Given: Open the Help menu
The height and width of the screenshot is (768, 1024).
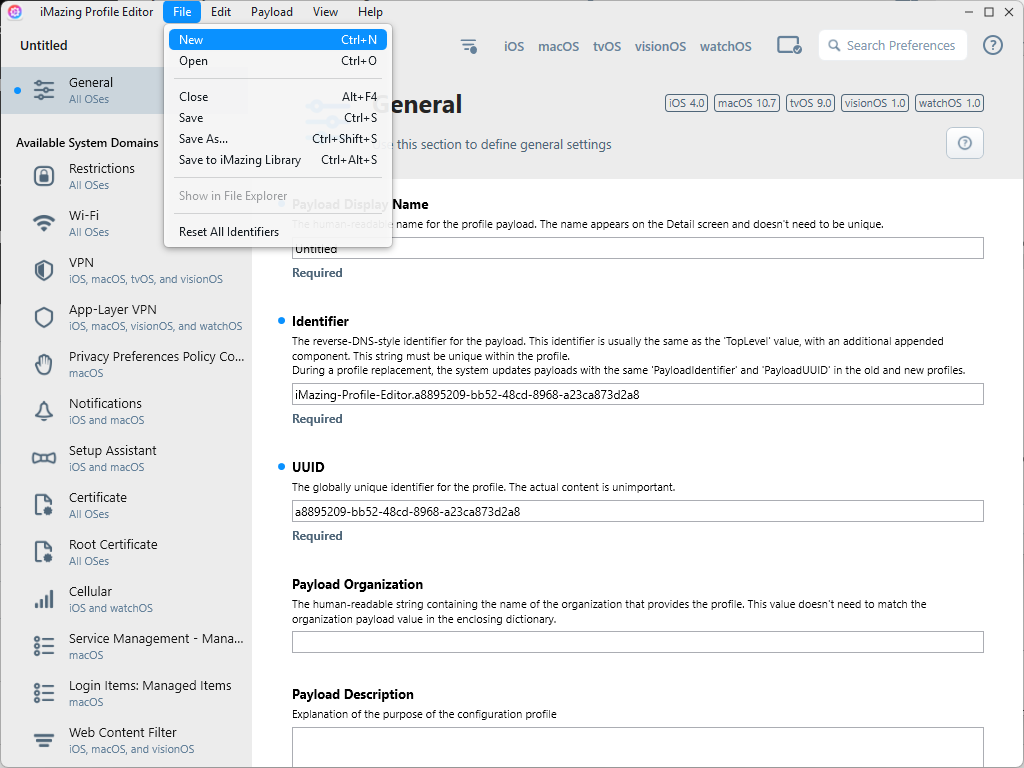Looking at the screenshot, I should 370,12.
